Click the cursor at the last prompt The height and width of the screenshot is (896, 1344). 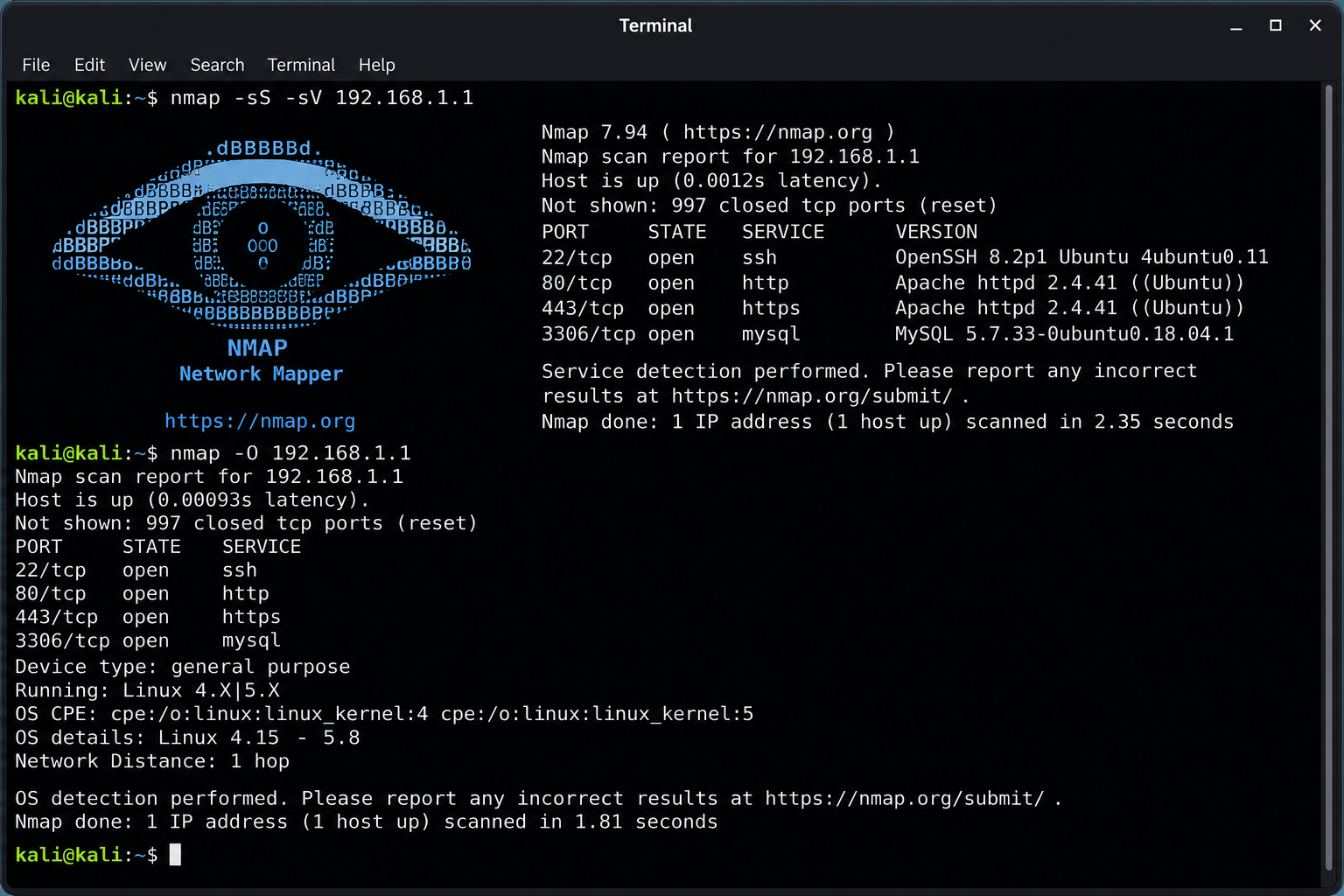point(175,855)
